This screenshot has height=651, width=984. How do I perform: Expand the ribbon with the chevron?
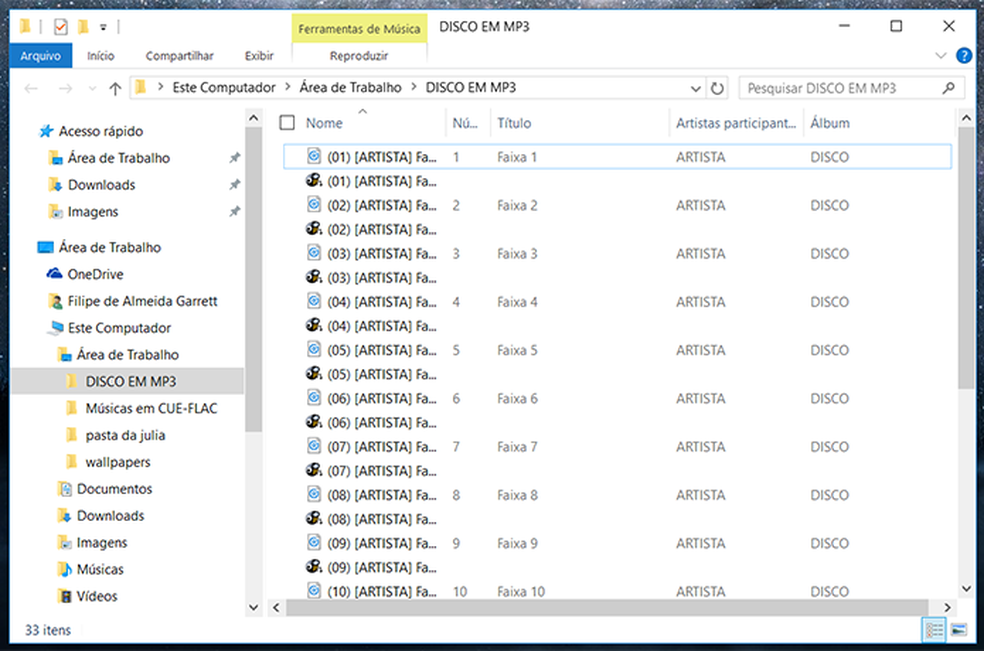941,55
